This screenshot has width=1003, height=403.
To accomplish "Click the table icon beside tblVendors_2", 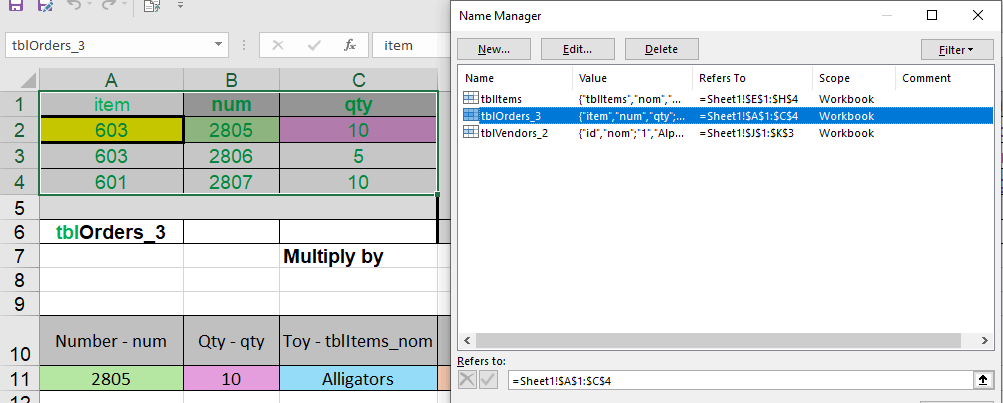I will coord(470,133).
